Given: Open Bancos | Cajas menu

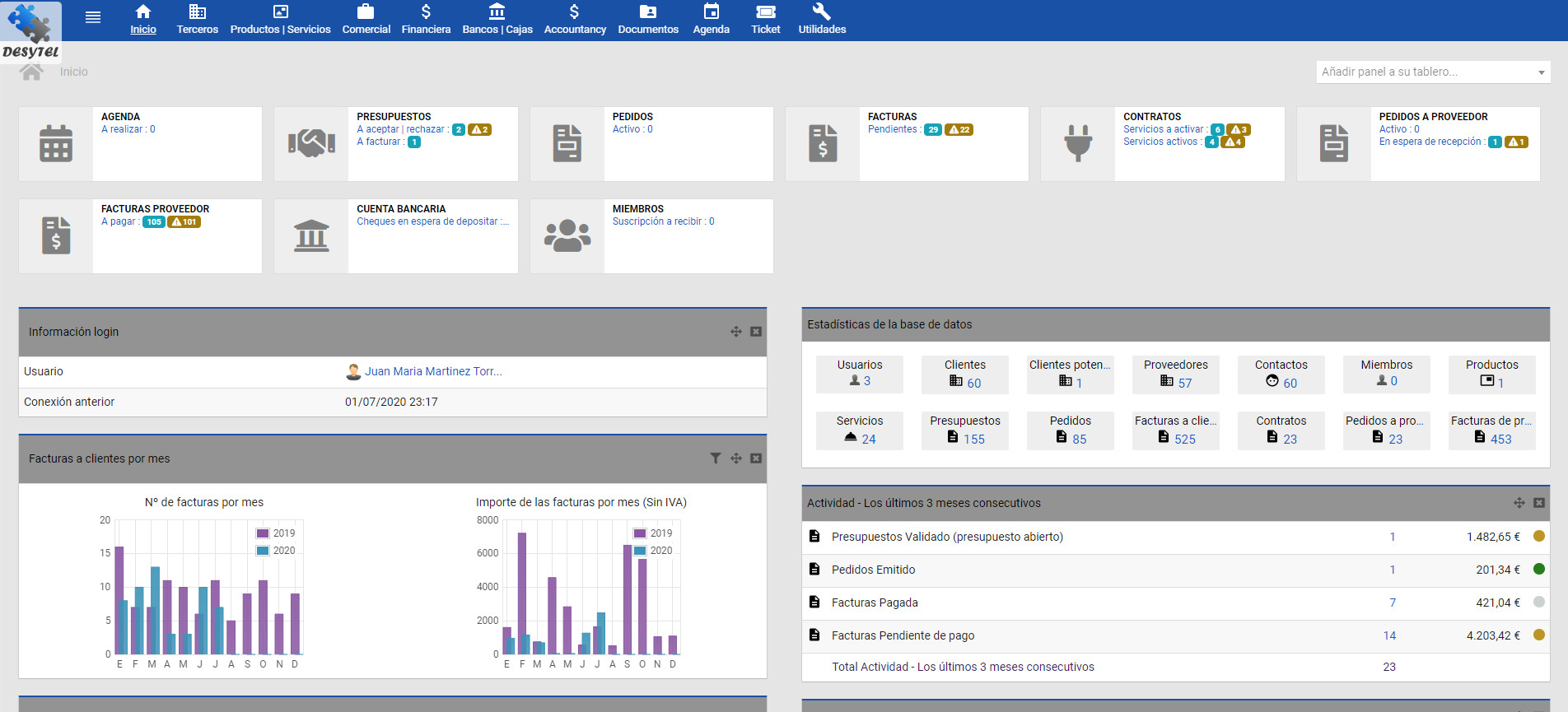Looking at the screenshot, I should click(x=497, y=20).
